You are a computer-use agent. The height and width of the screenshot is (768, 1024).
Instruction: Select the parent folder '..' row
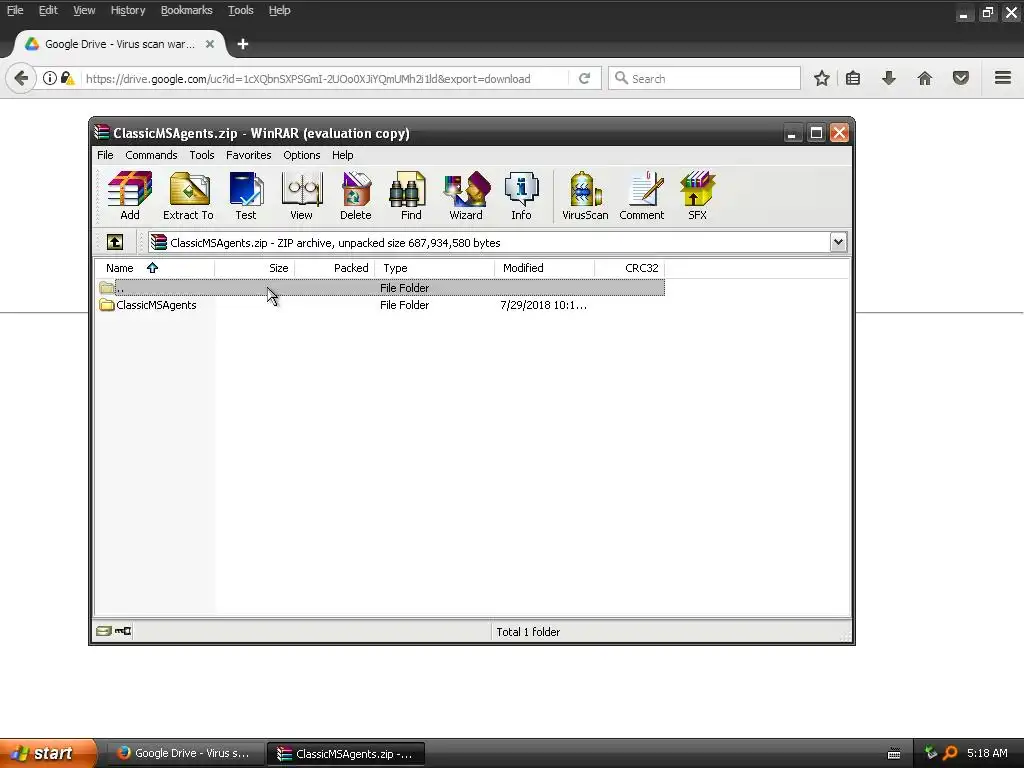(x=380, y=287)
